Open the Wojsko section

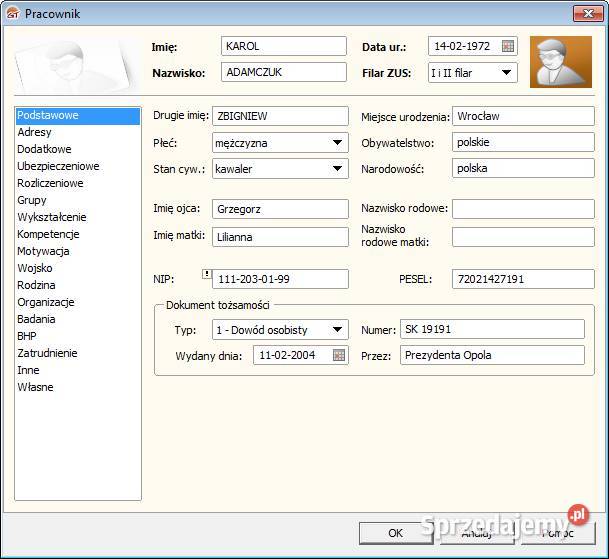coord(78,268)
